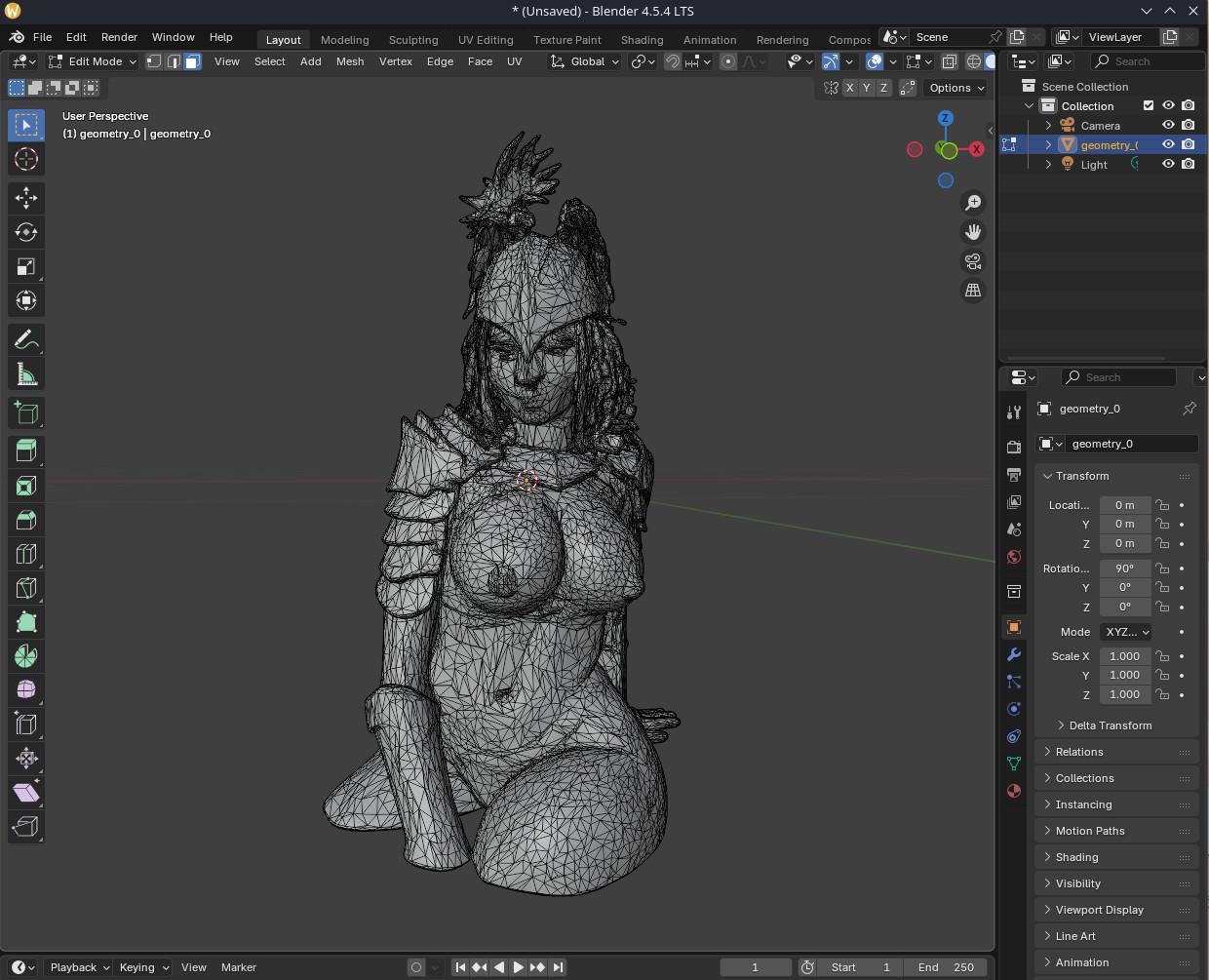Screen dimensions: 1209x980
Task: Select the Measure tool
Action: (26, 374)
